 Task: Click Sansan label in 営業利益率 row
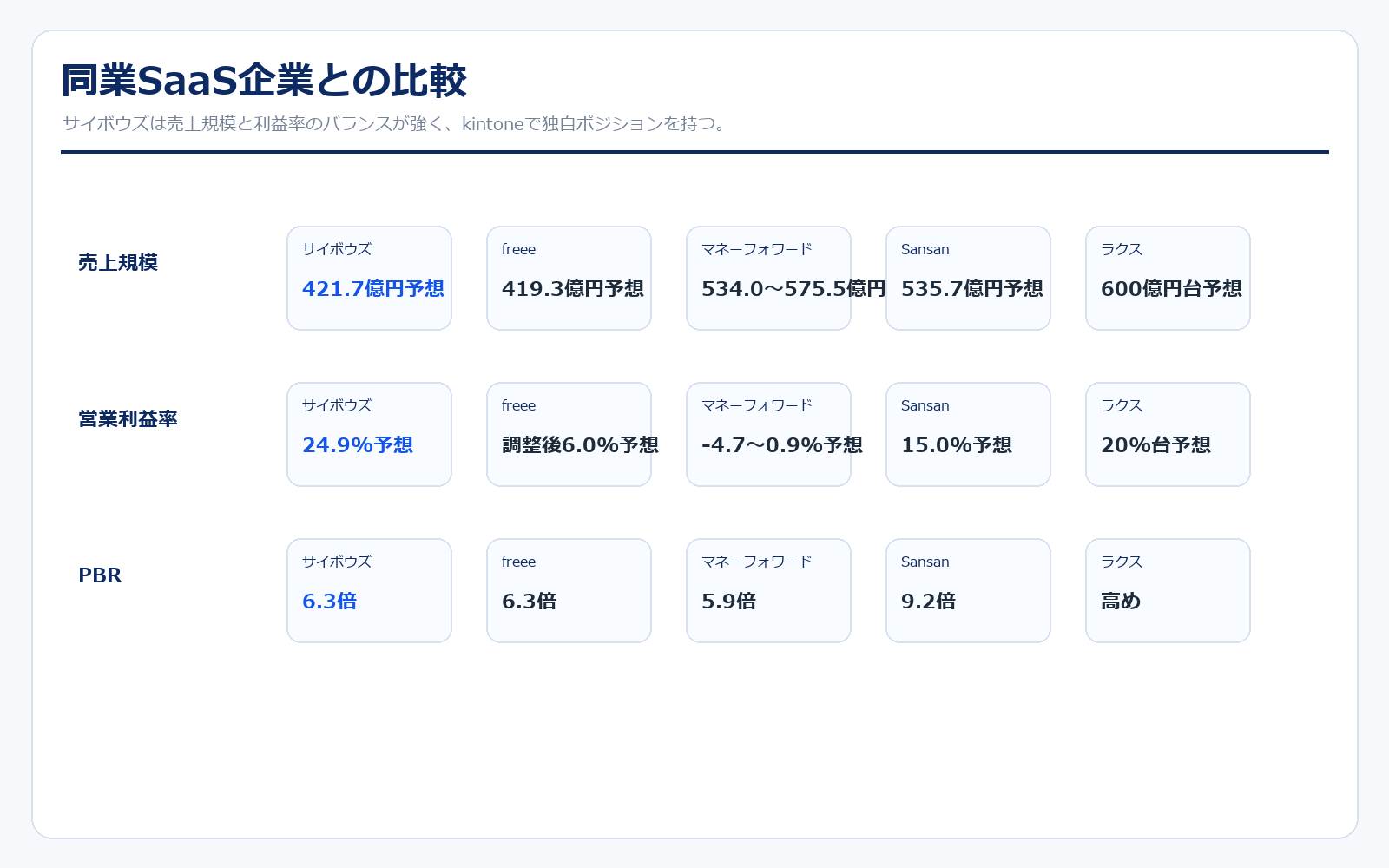pos(925,405)
